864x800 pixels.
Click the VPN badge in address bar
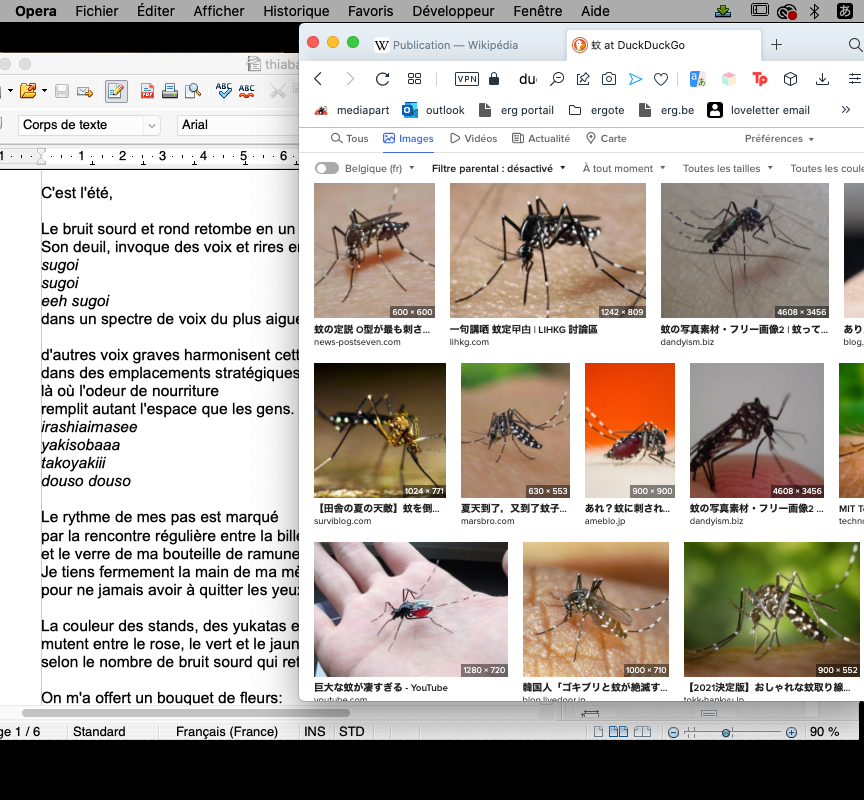point(467,79)
